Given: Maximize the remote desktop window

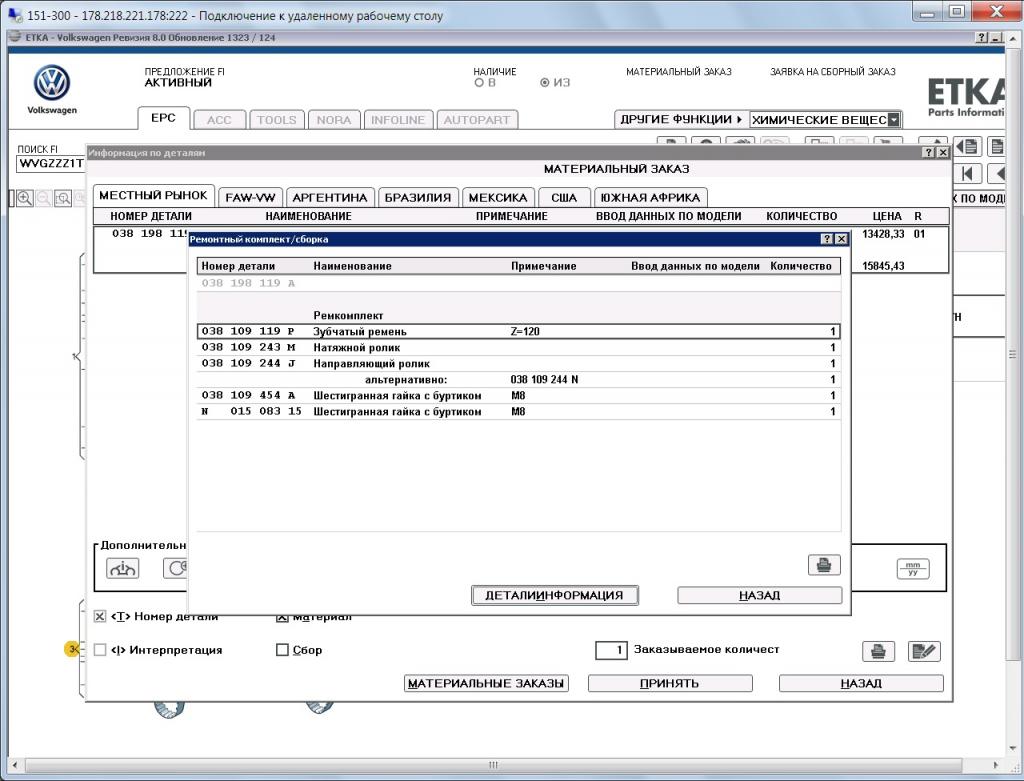Looking at the screenshot, I should click(957, 11).
